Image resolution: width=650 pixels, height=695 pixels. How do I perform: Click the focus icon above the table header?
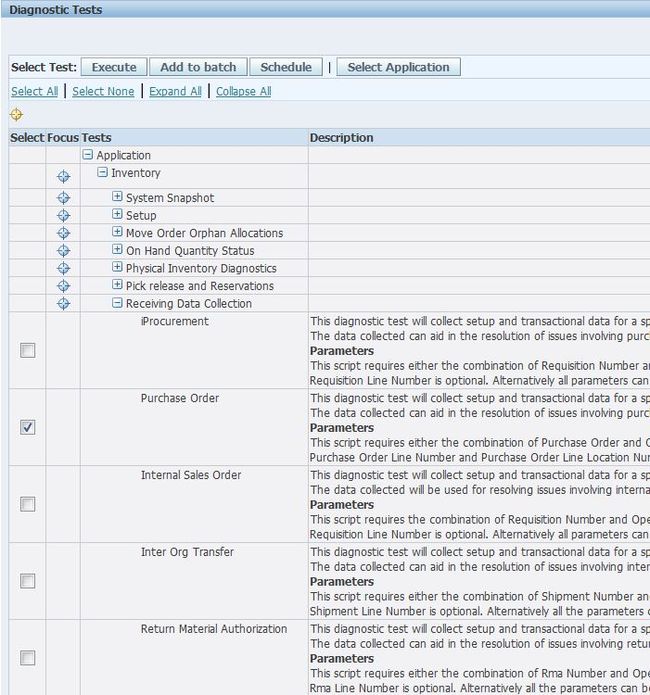16,115
